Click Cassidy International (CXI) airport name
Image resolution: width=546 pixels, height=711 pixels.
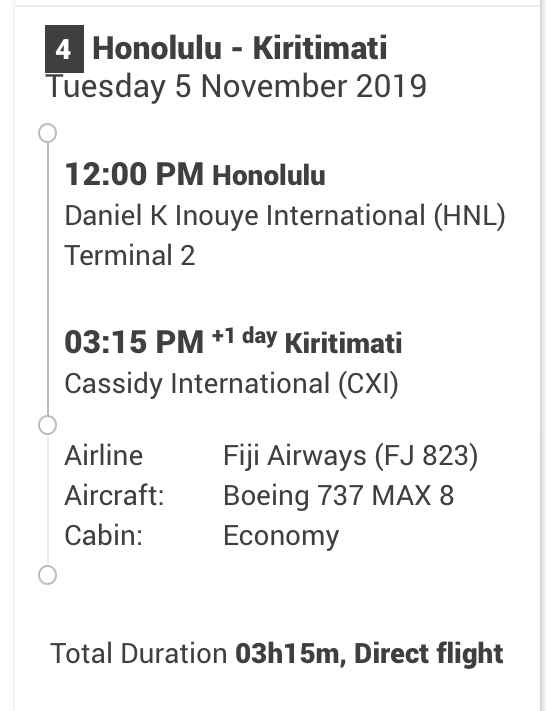click(231, 384)
